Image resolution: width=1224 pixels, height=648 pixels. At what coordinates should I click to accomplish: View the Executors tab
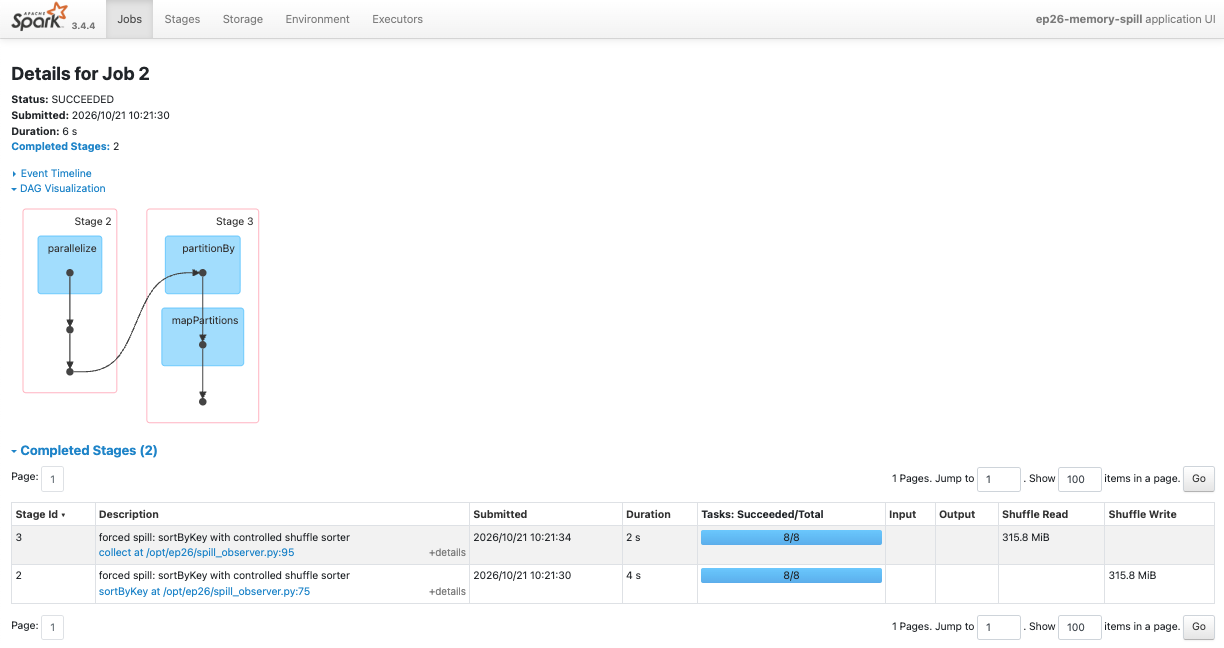coord(397,19)
